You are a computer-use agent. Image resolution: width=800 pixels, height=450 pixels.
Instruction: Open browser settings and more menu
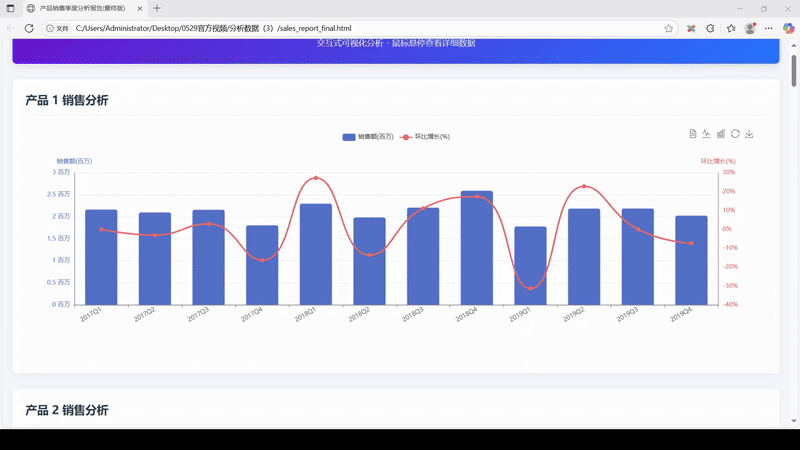(x=768, y=28)
